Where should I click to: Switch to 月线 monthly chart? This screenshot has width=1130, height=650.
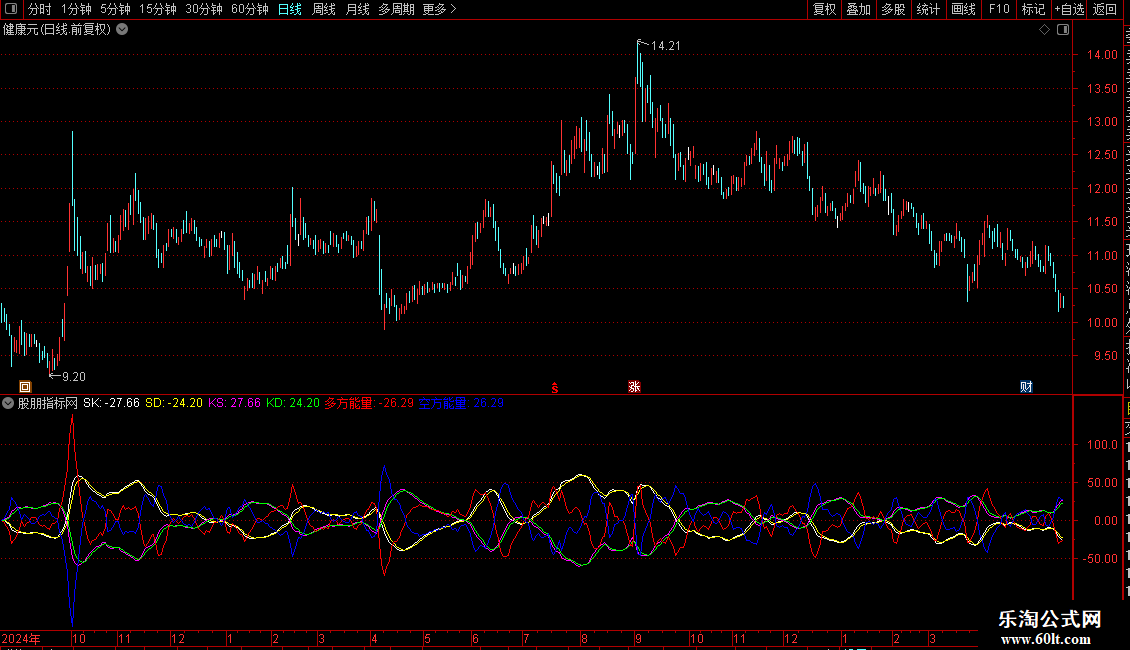click(357, 9)
